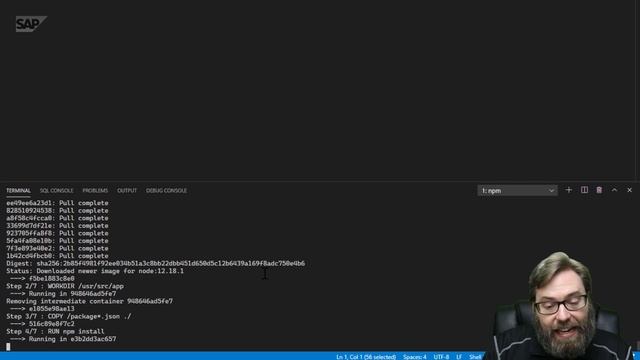640x360 pixels.
Task: Click 'Removing intermediate container' line
Action: pyautogui.click(x=89, y=301)
